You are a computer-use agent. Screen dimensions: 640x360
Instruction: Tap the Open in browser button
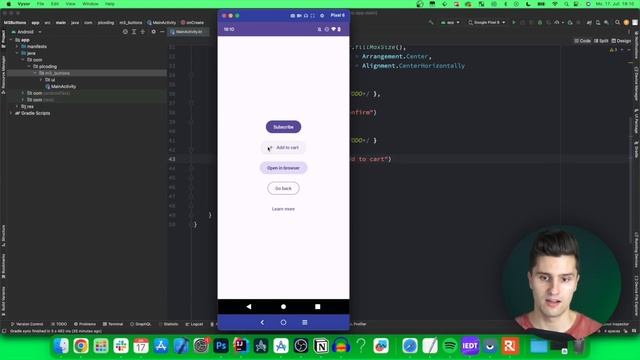283,168
